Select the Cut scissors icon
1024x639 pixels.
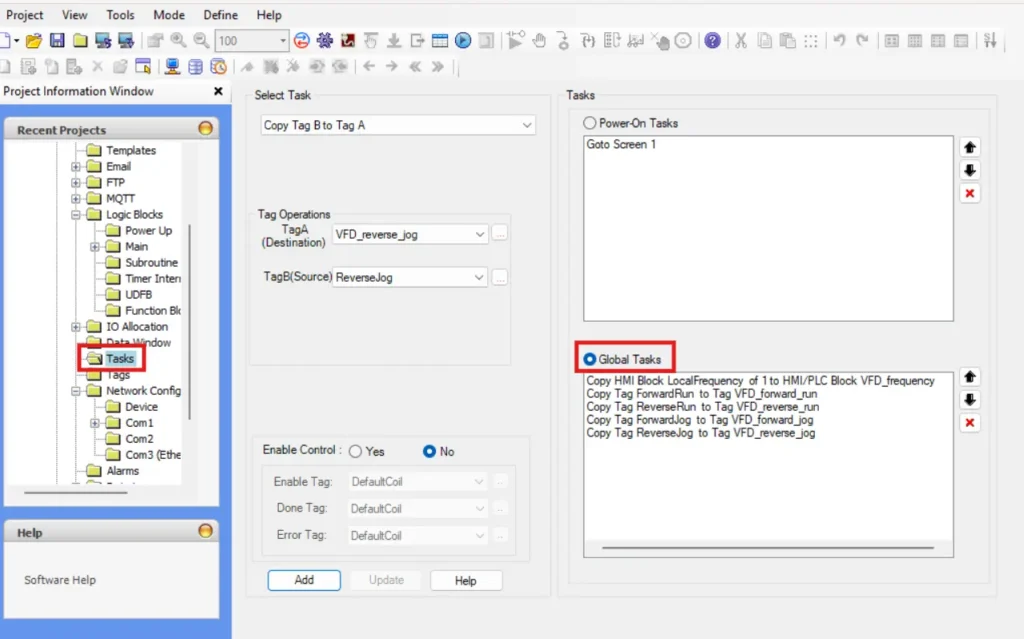(x=742, y=41)
